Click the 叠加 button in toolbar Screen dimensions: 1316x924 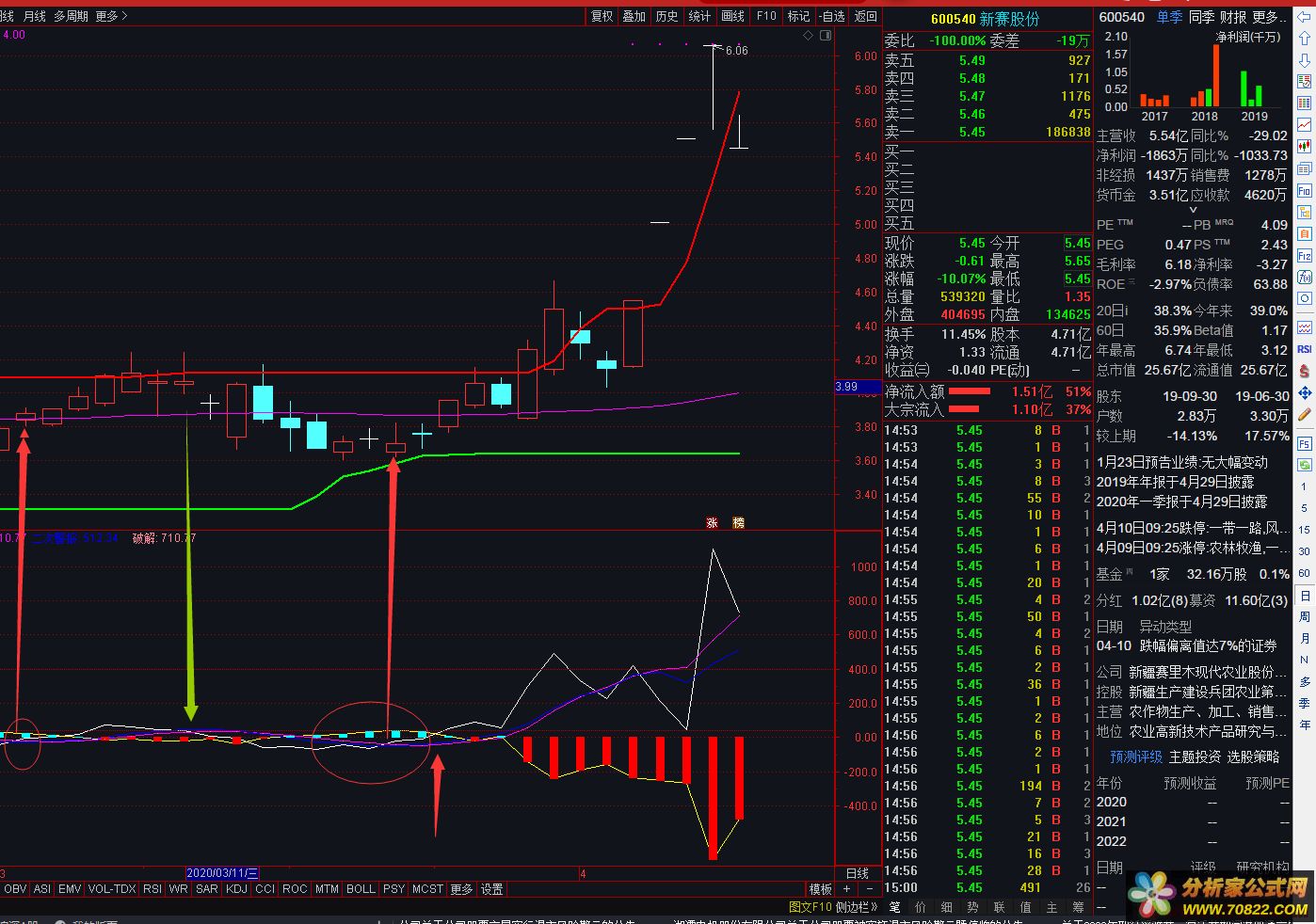coord(634,16)
